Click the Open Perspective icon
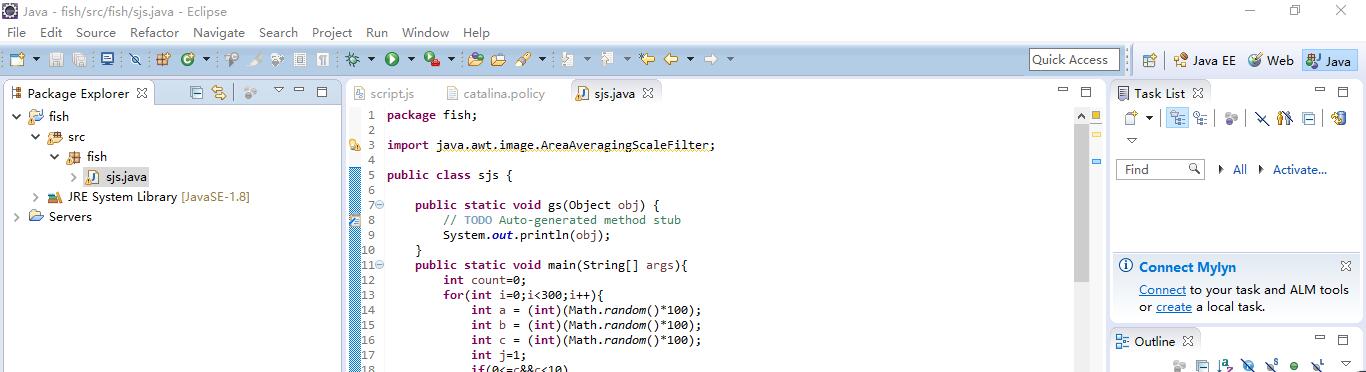Screen dimensions: 1366x372 (x=1149, y=60)
